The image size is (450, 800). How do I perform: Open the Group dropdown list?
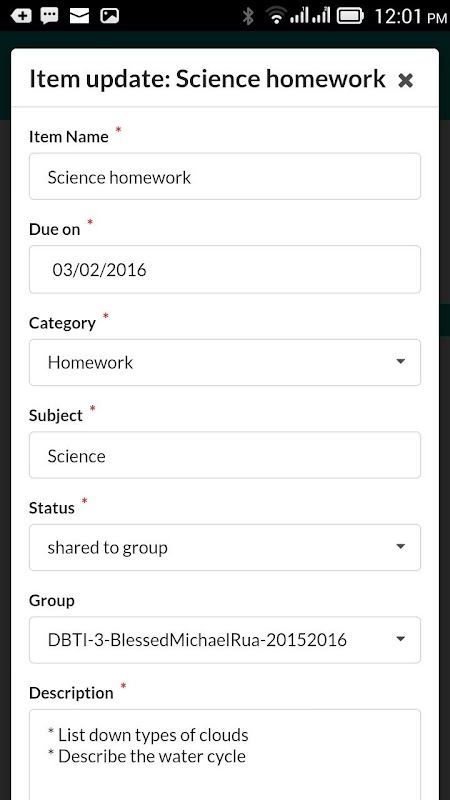coord(225,640)
